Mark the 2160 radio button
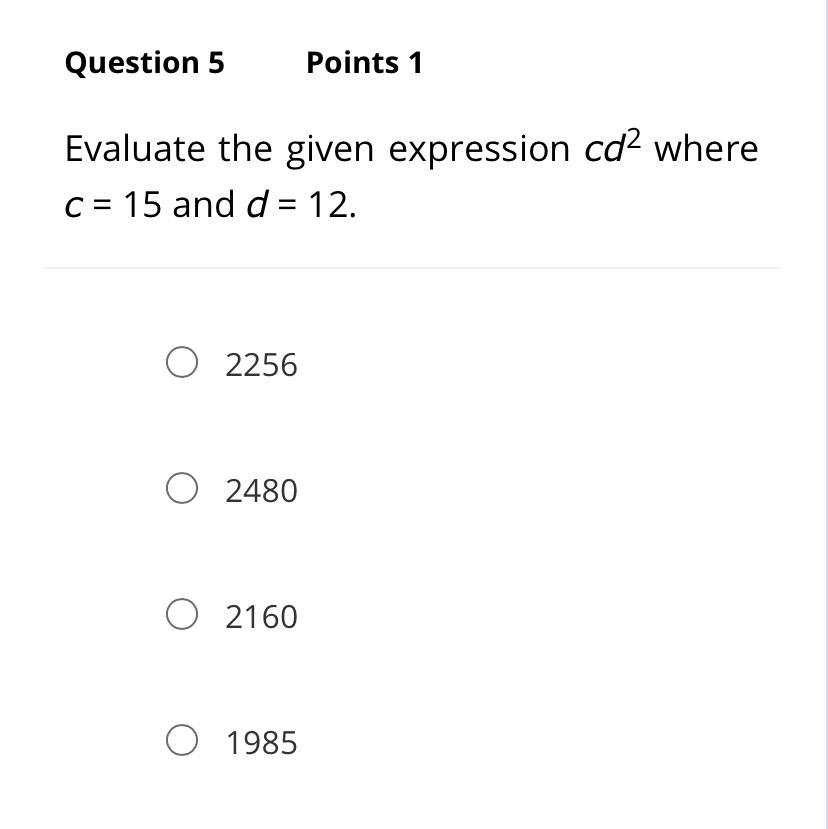Screen dimensions: 828x829 point(181,614)
